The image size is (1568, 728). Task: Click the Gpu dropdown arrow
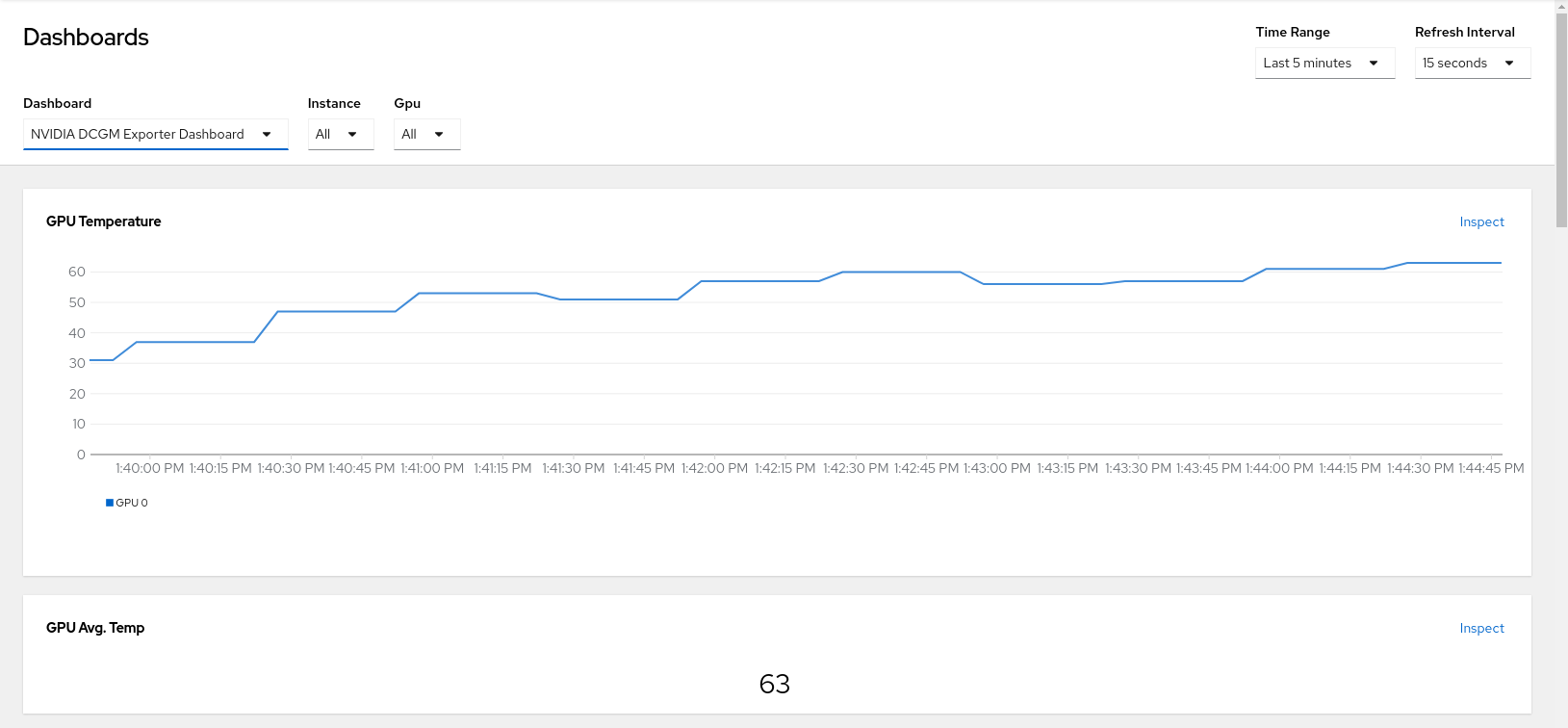pos(440,134)
